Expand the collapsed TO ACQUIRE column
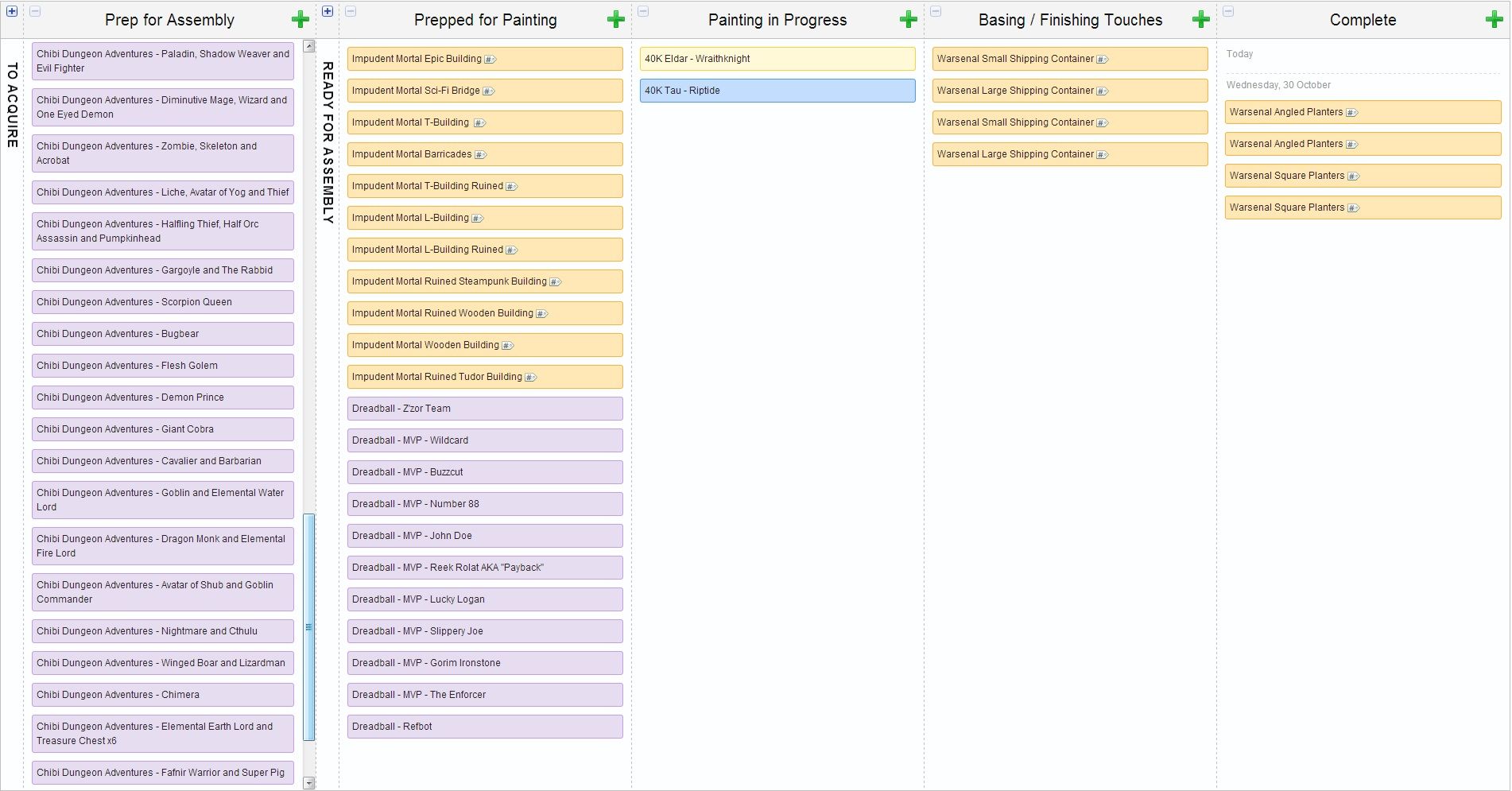The width and height of the screenshot is (1512, 791). 12,11
